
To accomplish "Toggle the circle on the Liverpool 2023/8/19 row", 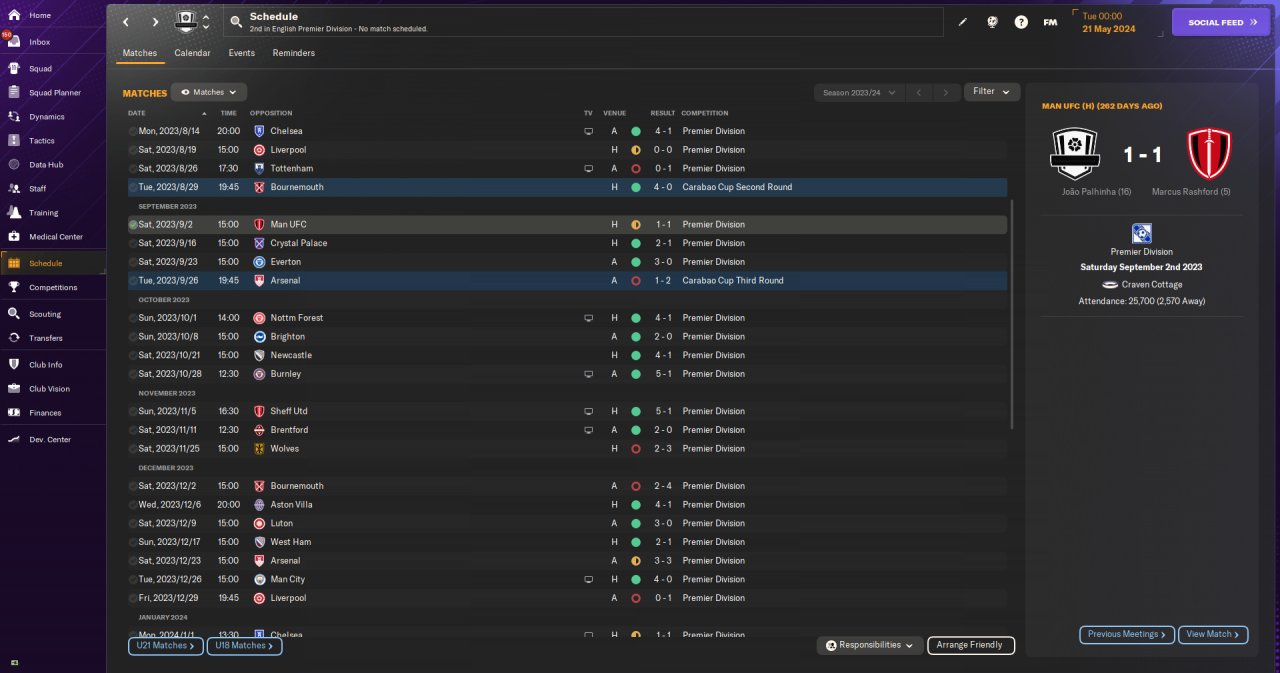I will click(x=133, y=150).
